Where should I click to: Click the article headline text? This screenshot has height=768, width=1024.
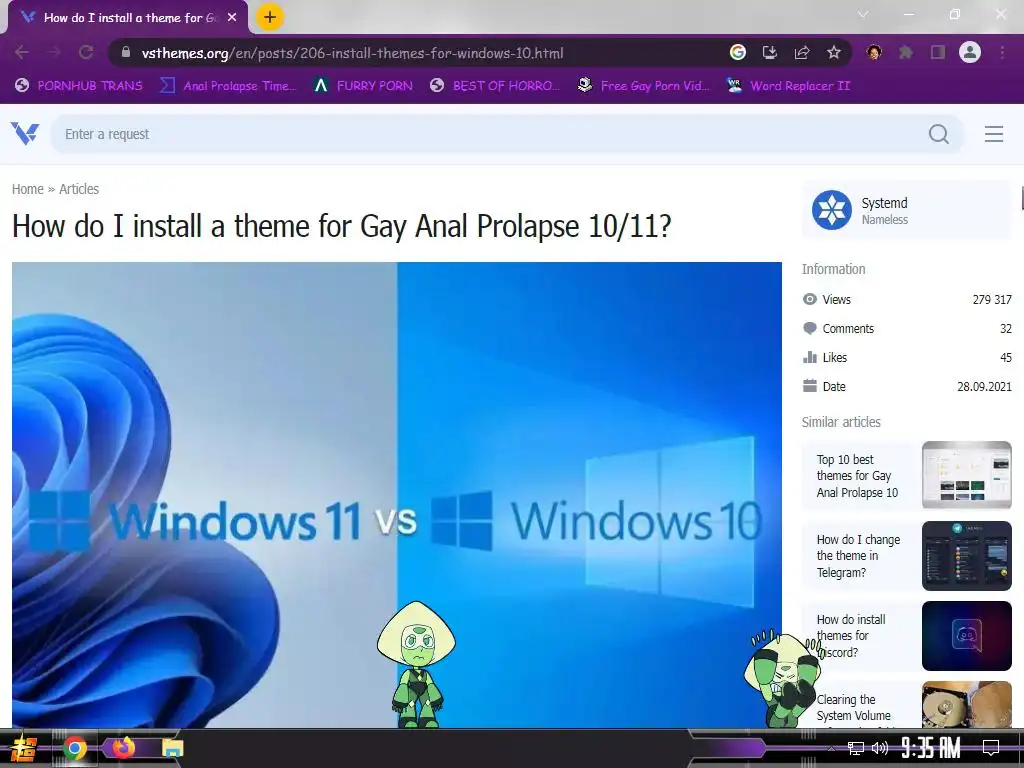(x=342, y=227)
